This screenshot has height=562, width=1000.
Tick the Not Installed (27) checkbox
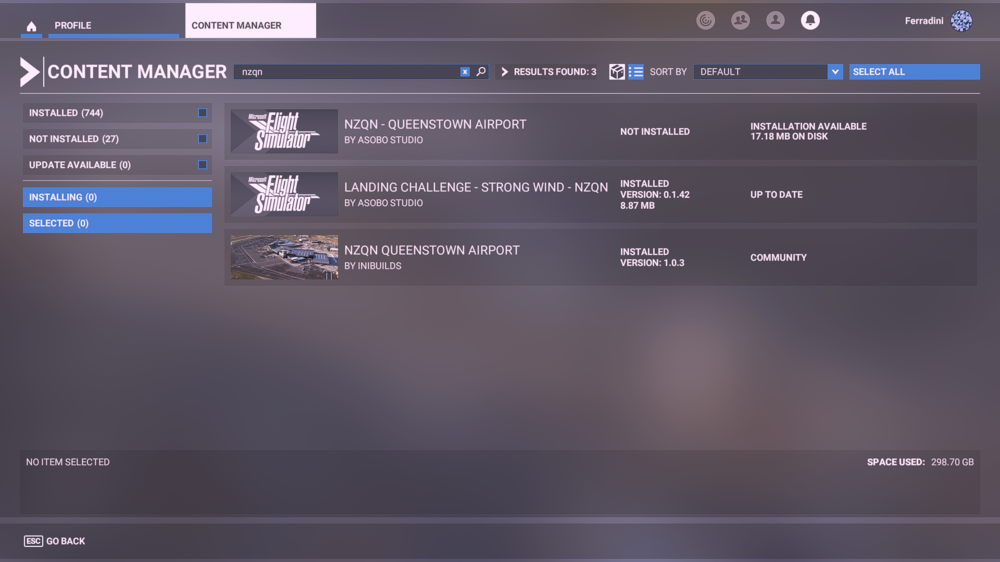pyautogui.click(x=202, y=138)
